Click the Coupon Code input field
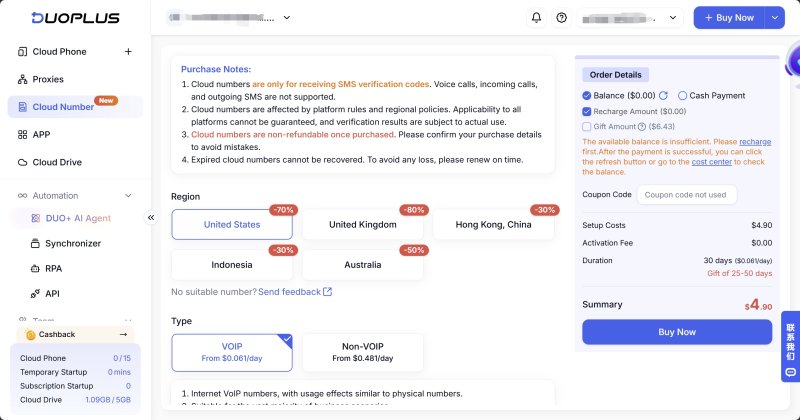 (x=687, y=195)
